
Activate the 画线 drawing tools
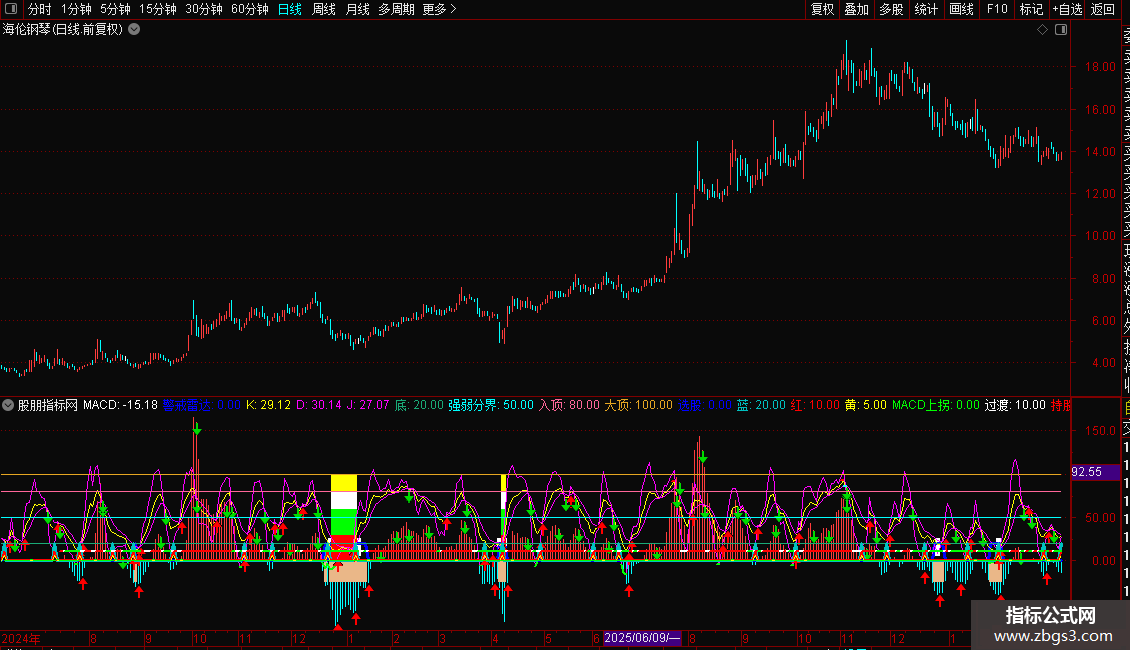(x=961, y=9)
